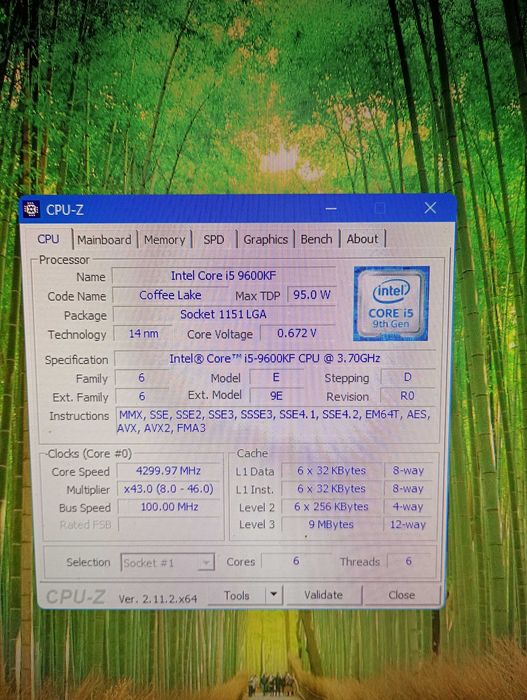Switch to the SPD tab
Screen dimensions: 527x700
tap(214, 239)
